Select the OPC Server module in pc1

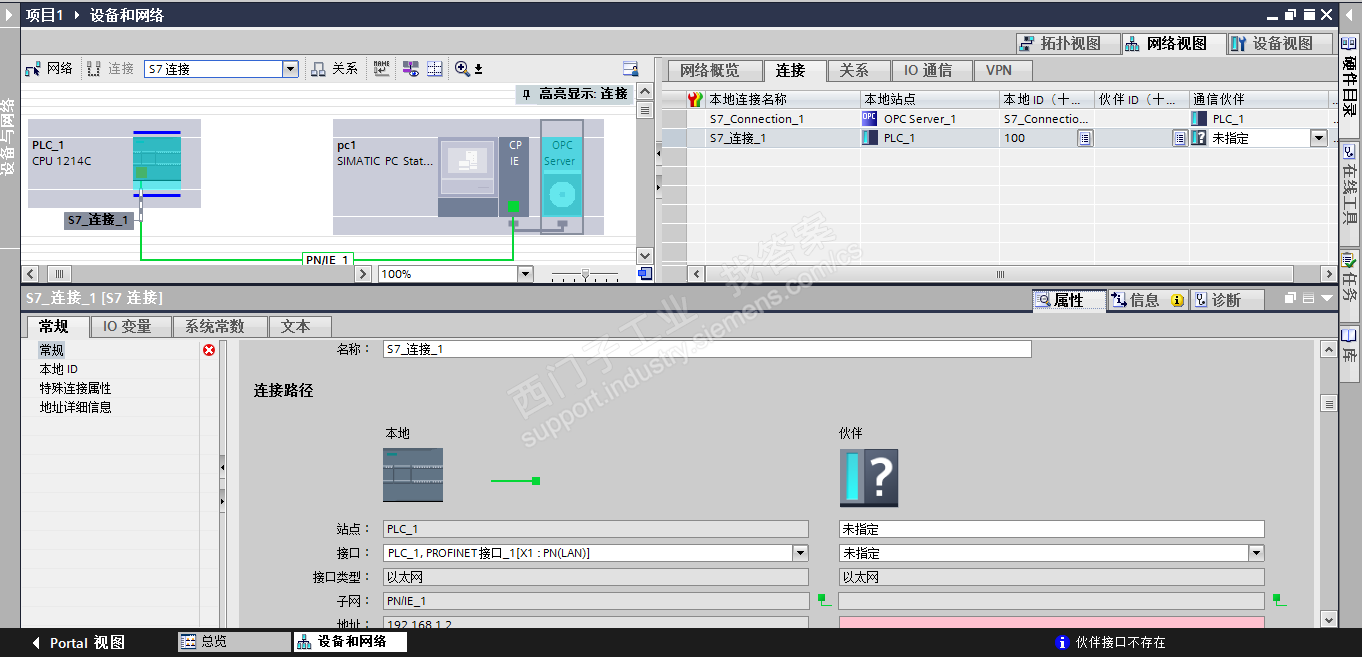click(x=561, y=177)
